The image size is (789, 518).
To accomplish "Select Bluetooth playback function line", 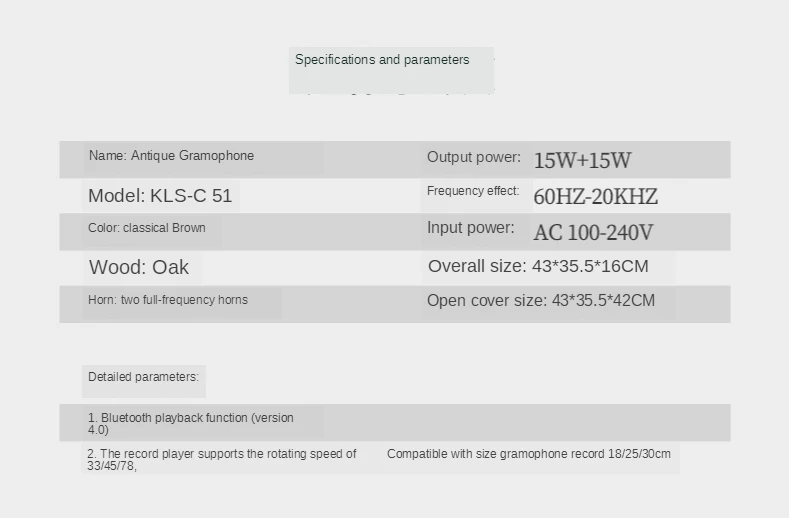I will (191, 424).
